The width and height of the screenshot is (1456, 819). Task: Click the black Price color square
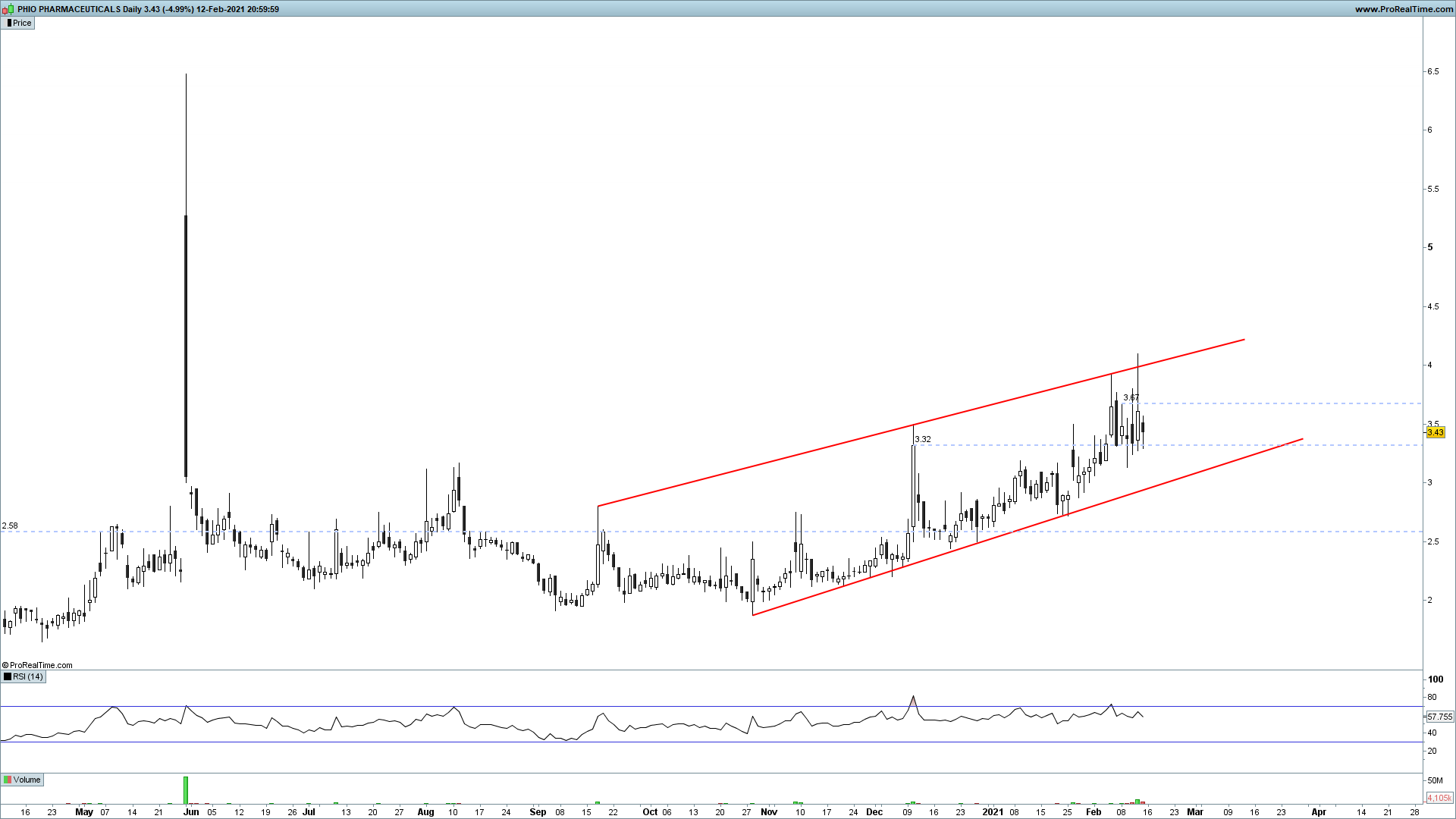coord(8,23)
